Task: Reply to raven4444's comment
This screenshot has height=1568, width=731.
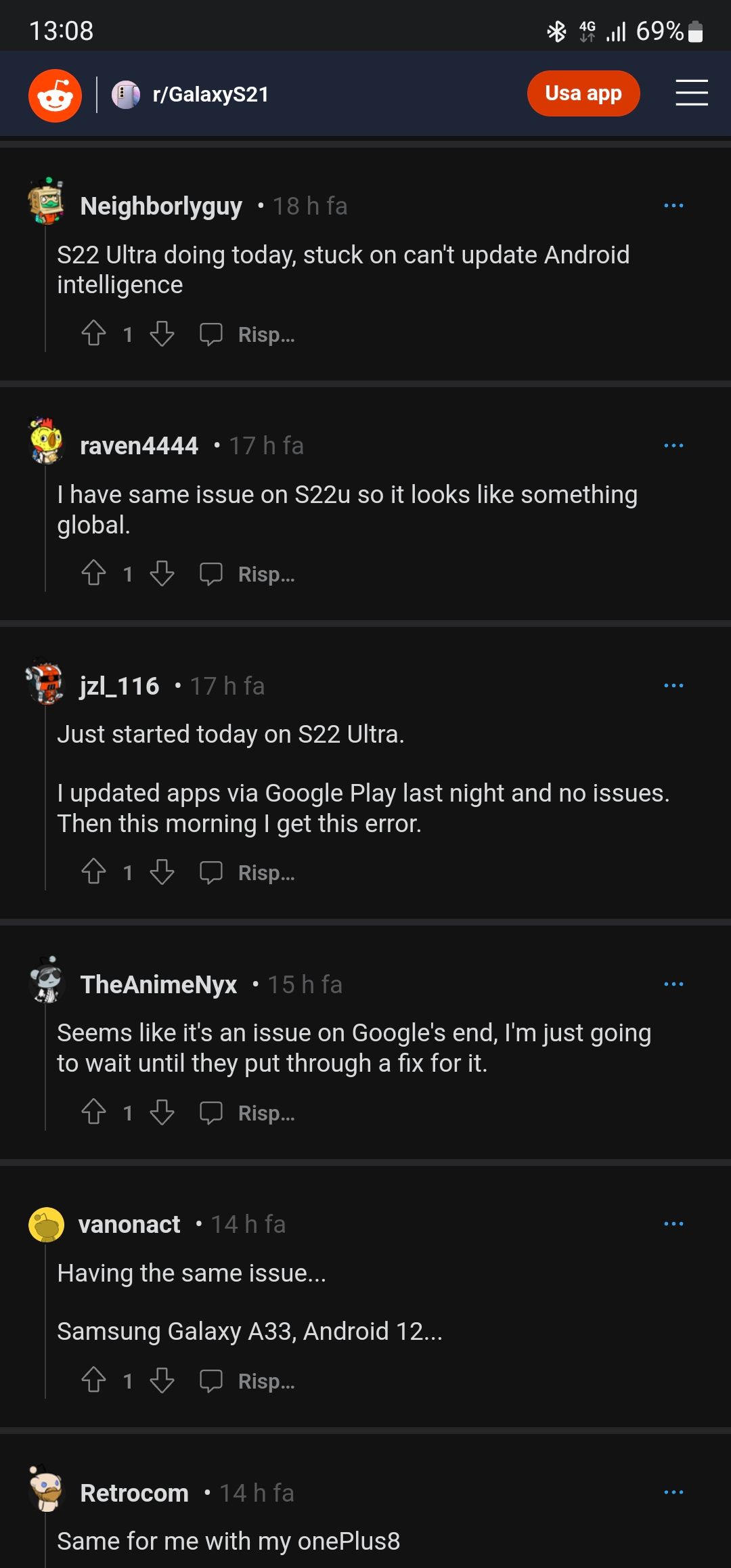Action: tap(248, 573)
